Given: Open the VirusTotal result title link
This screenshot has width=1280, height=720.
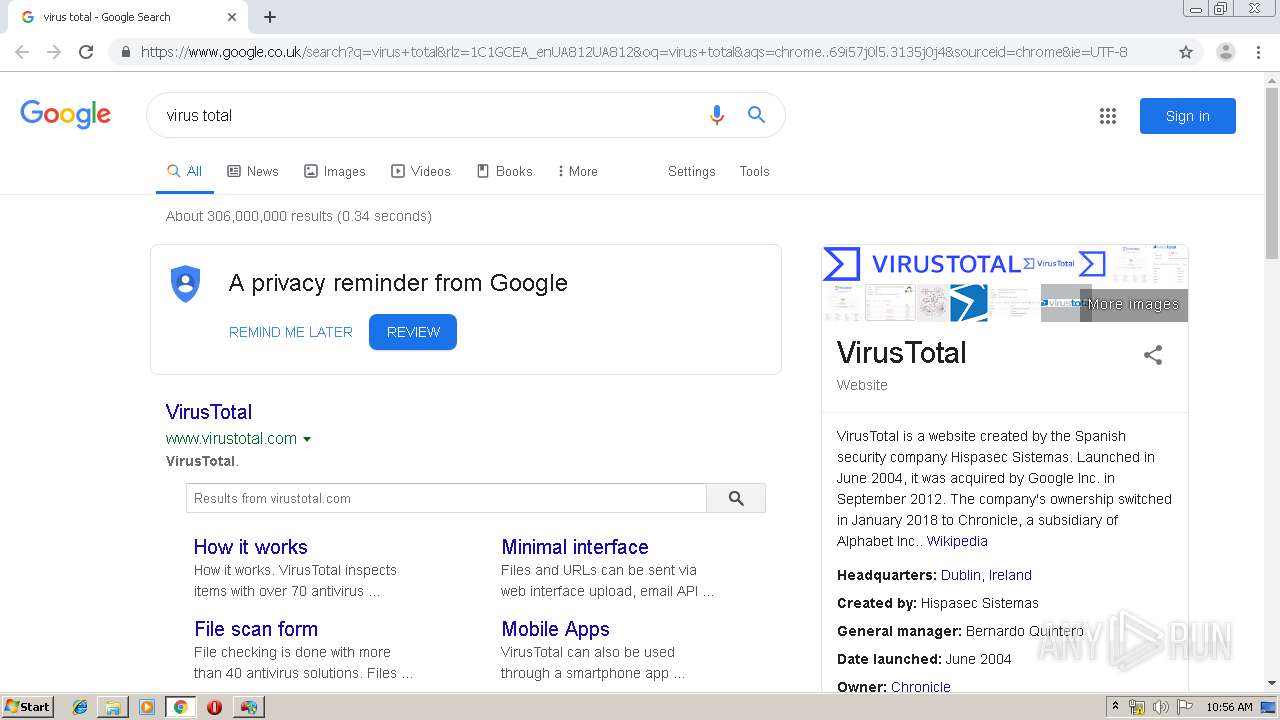Looking at the screenshot, I should point(209,412).
